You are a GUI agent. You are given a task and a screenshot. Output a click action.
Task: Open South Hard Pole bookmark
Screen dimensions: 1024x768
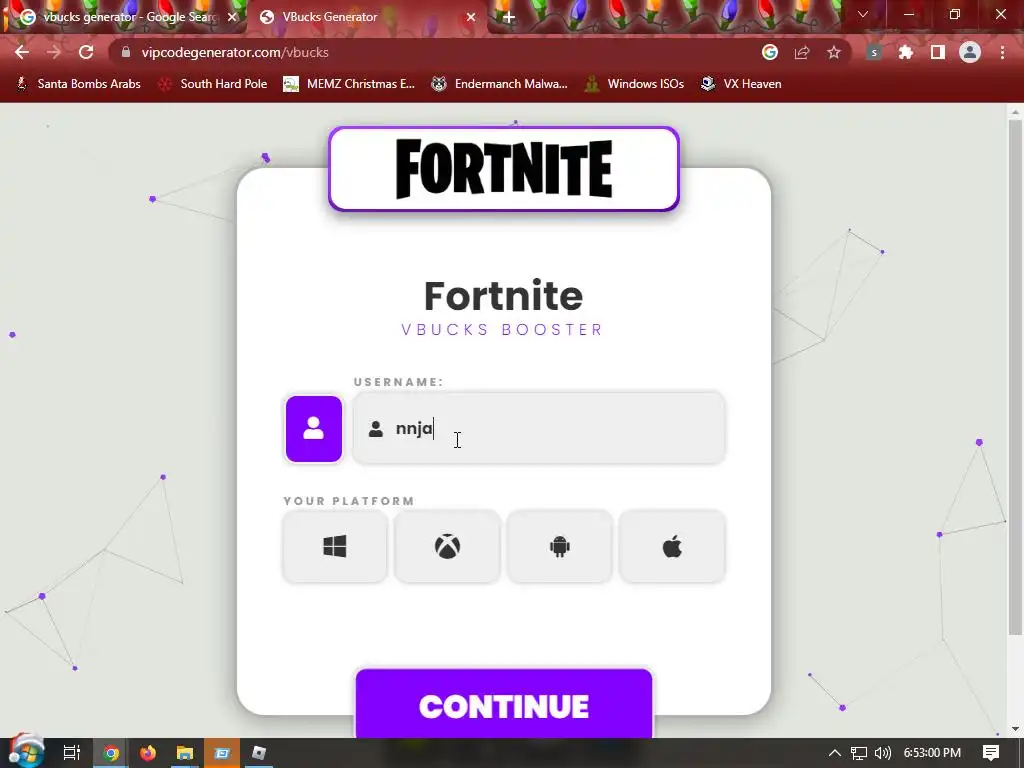click(x=213, y=84)
